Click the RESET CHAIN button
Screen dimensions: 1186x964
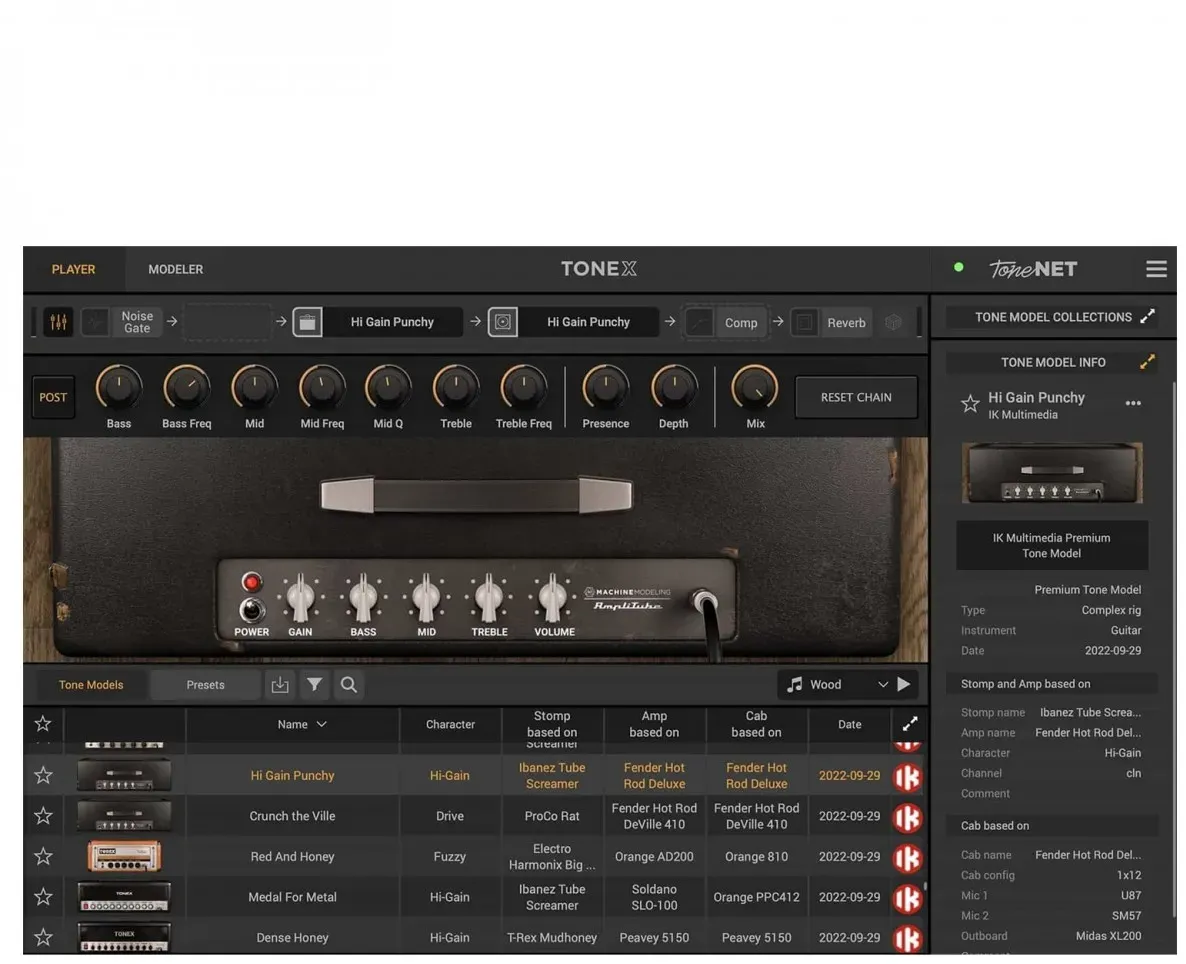pos(855,397)
